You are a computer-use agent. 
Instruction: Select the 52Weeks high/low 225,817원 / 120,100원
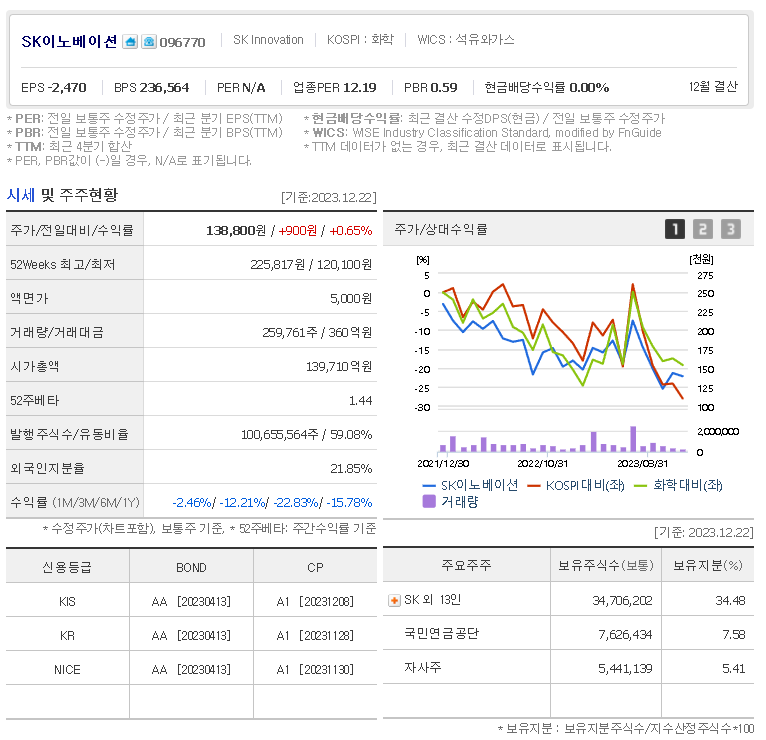(311, 264)
